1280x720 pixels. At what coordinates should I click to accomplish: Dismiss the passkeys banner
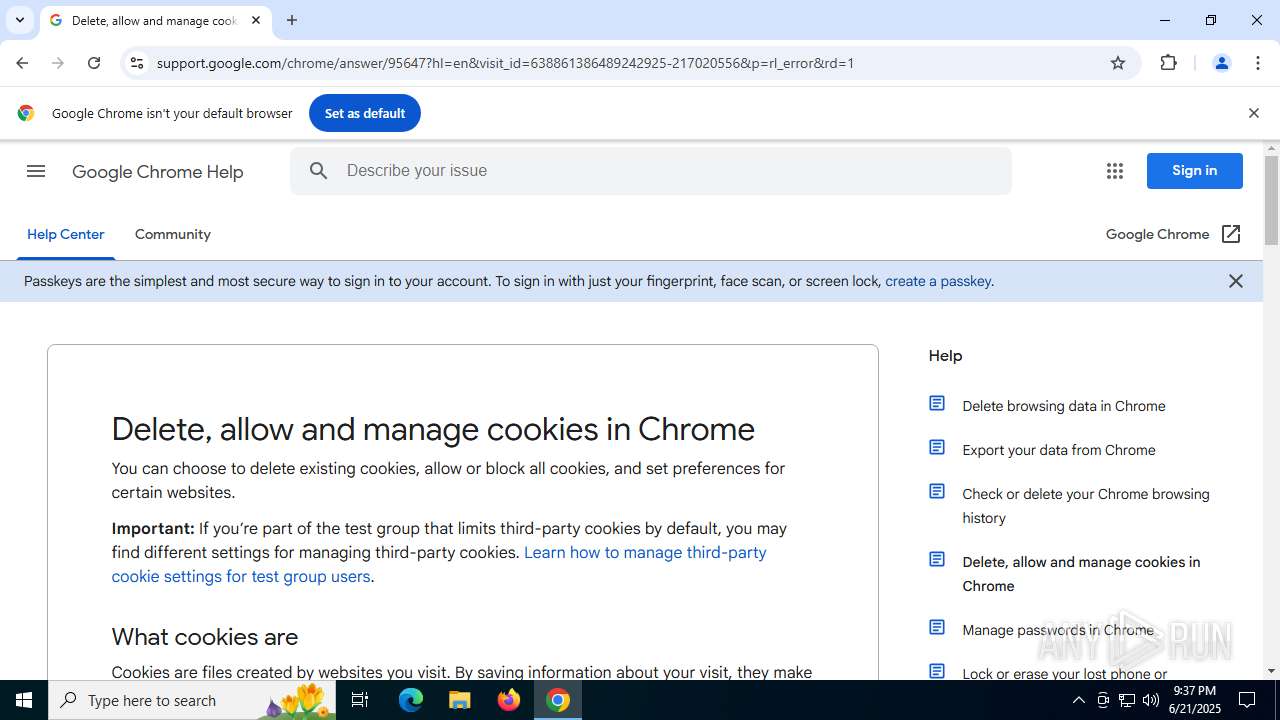point(1236,281)
